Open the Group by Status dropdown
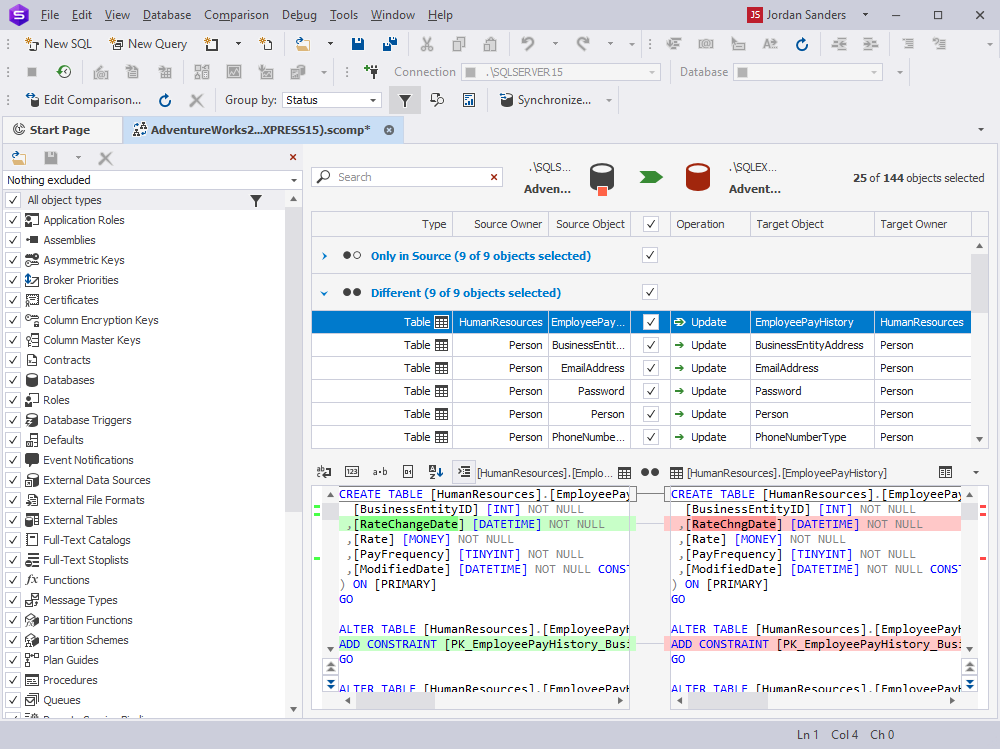 [x=332, y=100]
